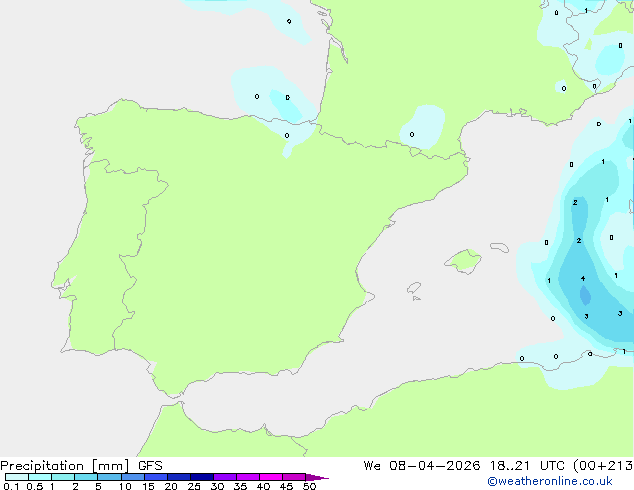The height and width of the screenshot is (490, 634).
Task: Click the 30–35 mm purple legend swatch
Action: click(225, 477)
